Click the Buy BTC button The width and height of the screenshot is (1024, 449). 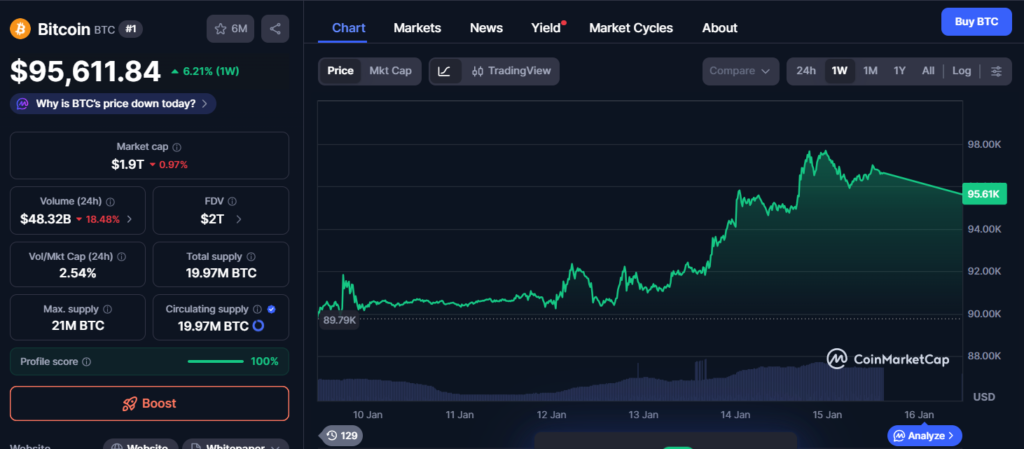pos(976,21)
